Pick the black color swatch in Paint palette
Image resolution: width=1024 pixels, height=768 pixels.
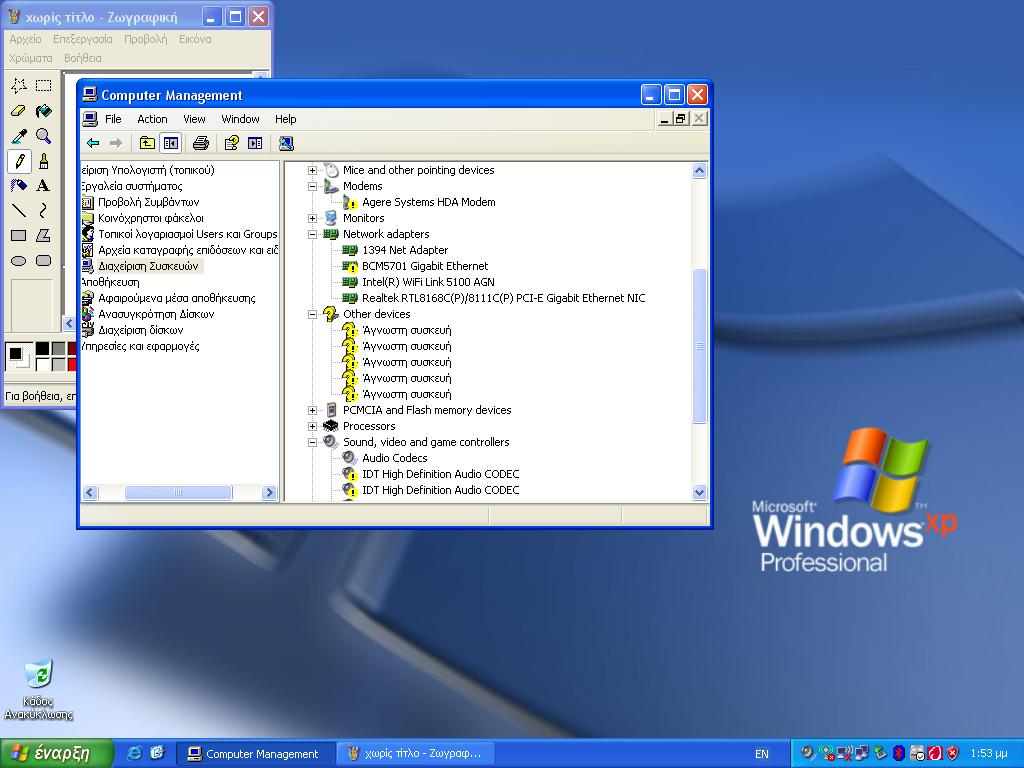pyautogui.click(x=42, y=348)
